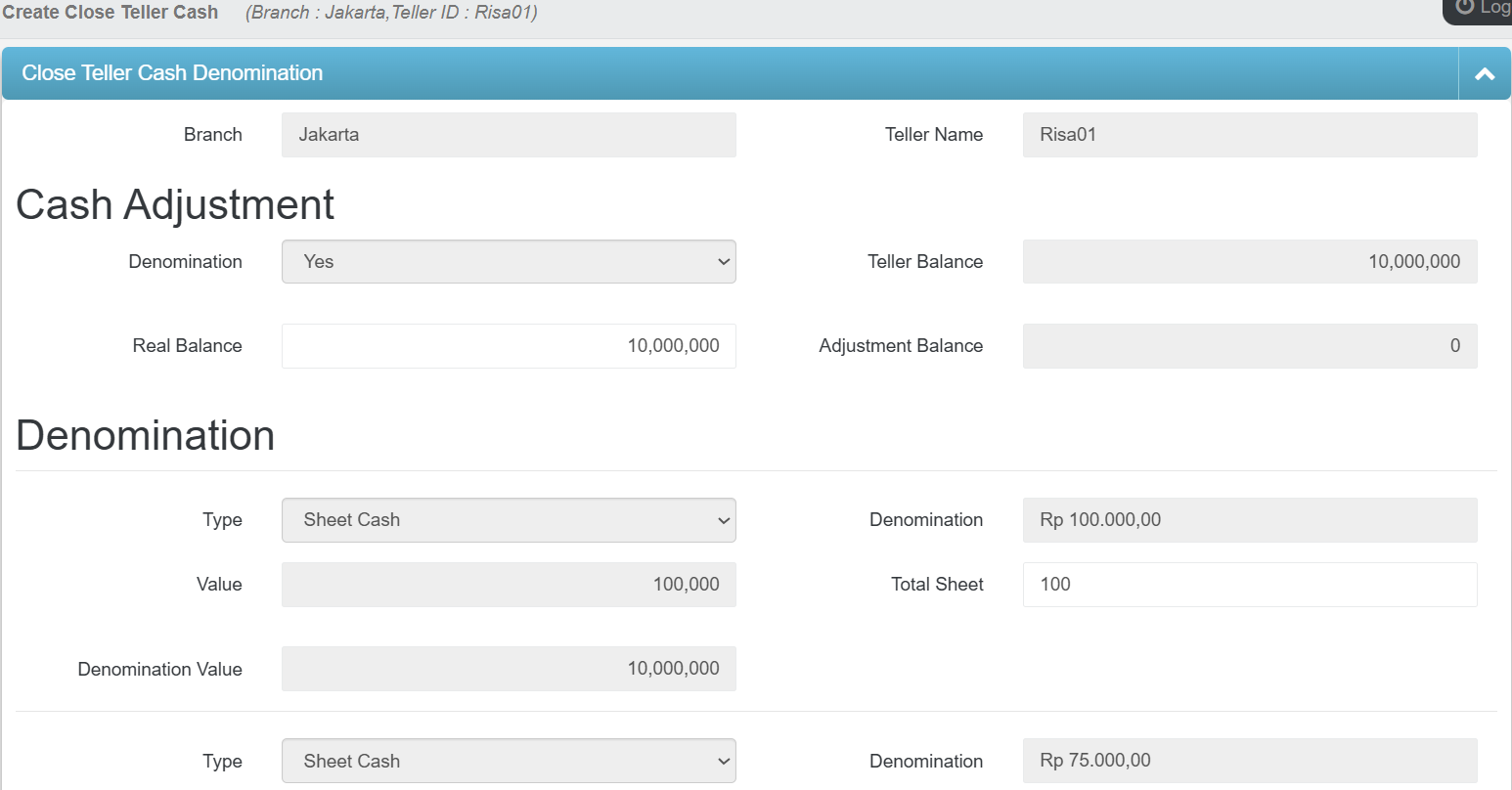Click the Close Teller Cash Denomination header title
This screenshot has width=1512, height=790.
[x=172, y=73]
